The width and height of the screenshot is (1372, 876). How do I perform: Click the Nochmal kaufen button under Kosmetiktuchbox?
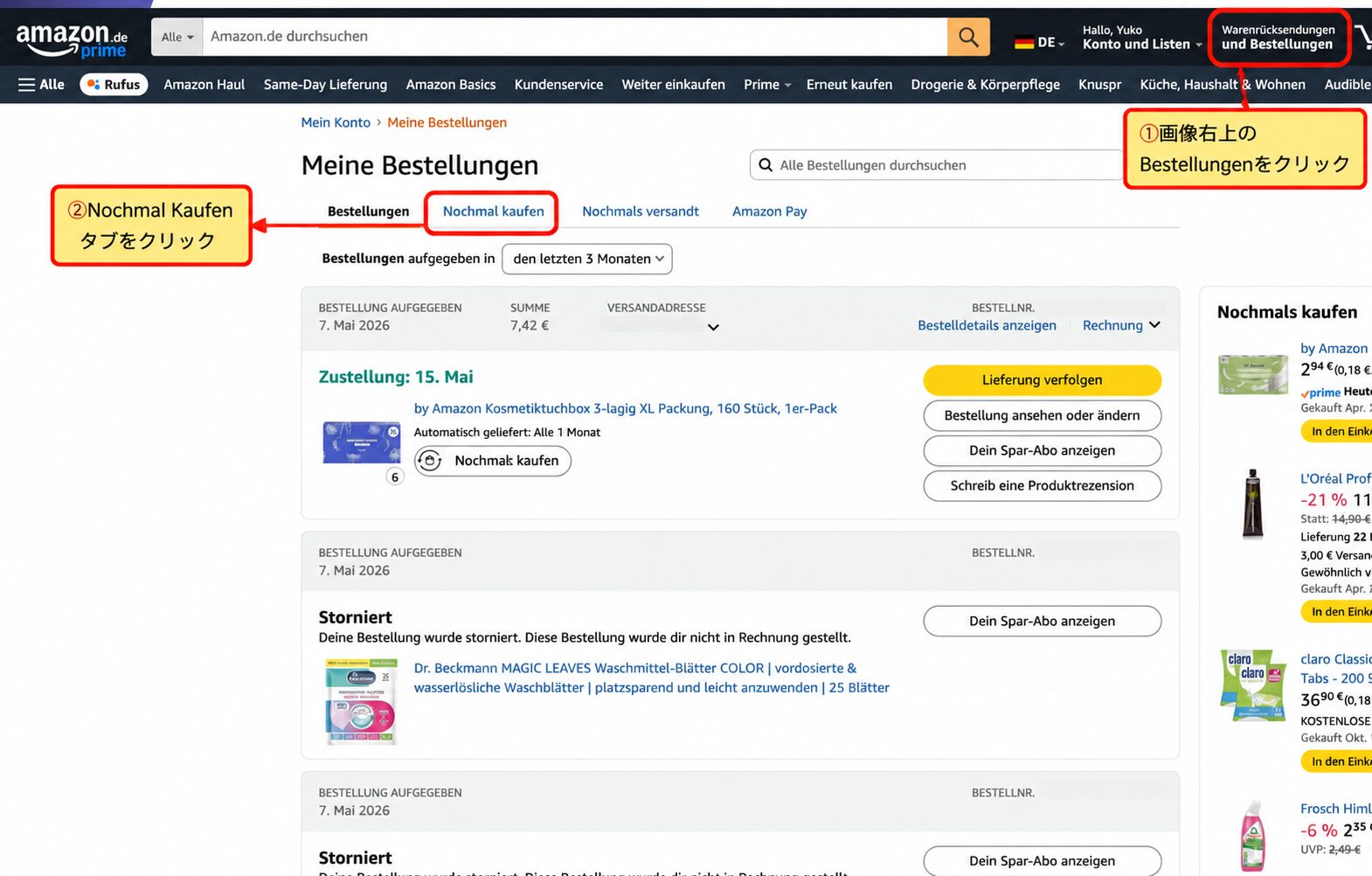coord(492,461)
